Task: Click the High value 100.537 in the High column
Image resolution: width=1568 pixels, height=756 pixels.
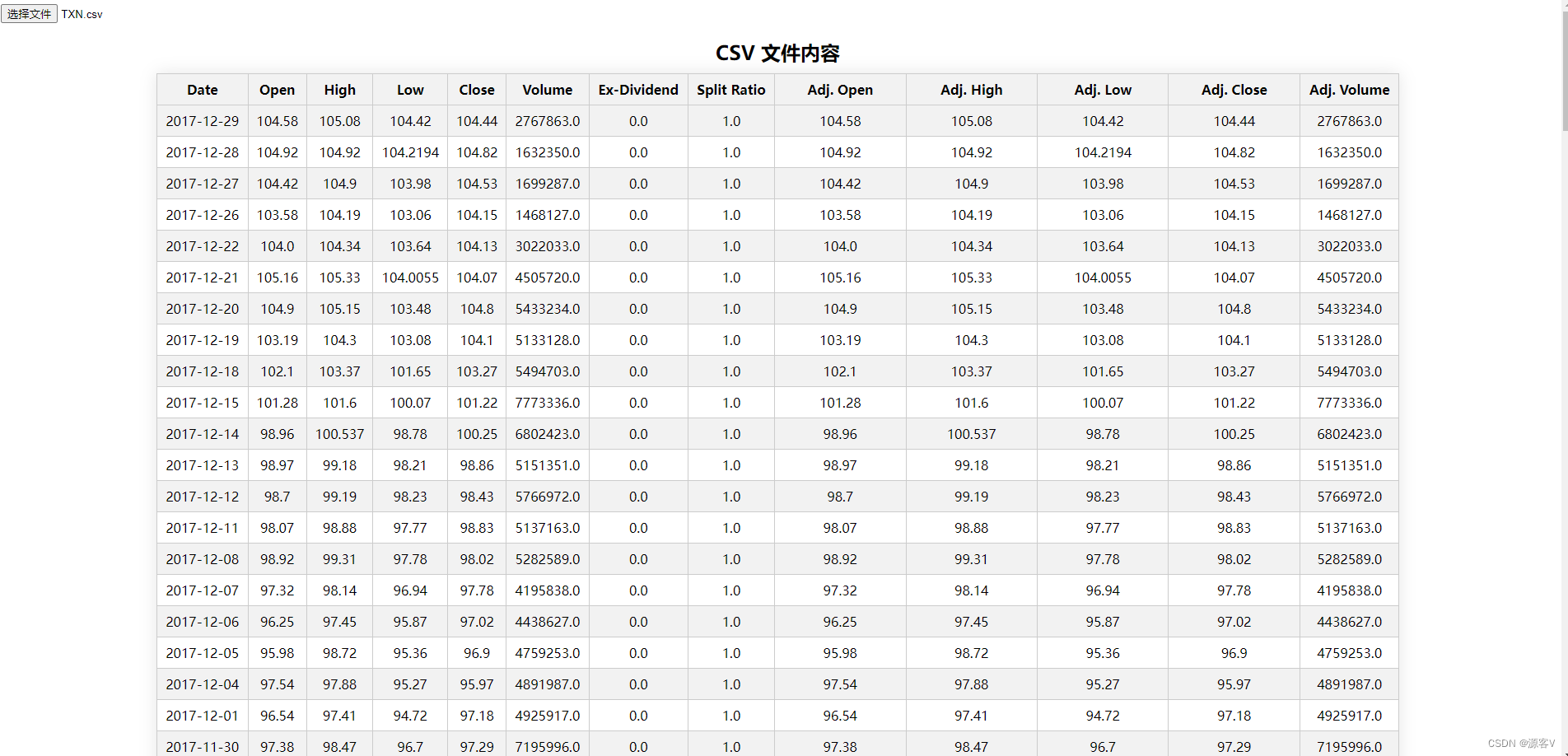Action: tap(340, 434)
